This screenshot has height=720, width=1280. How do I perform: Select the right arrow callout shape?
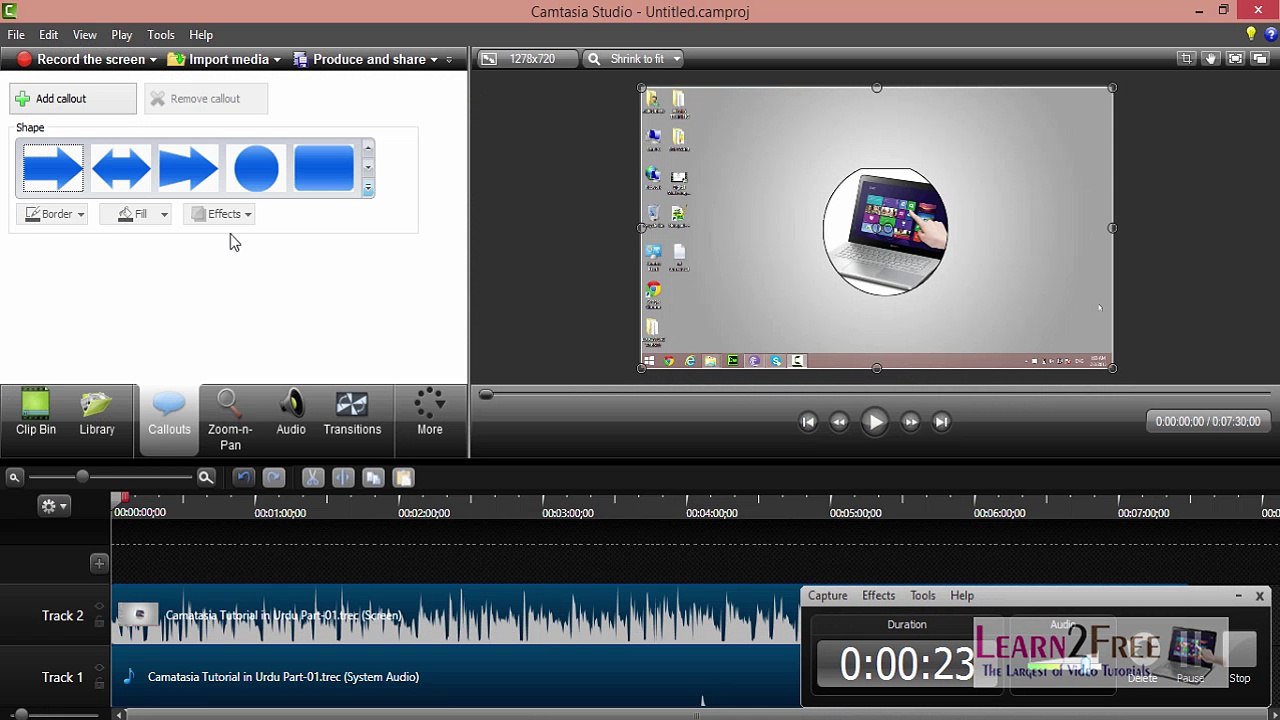pyautogui.click(x=53, y=168)
